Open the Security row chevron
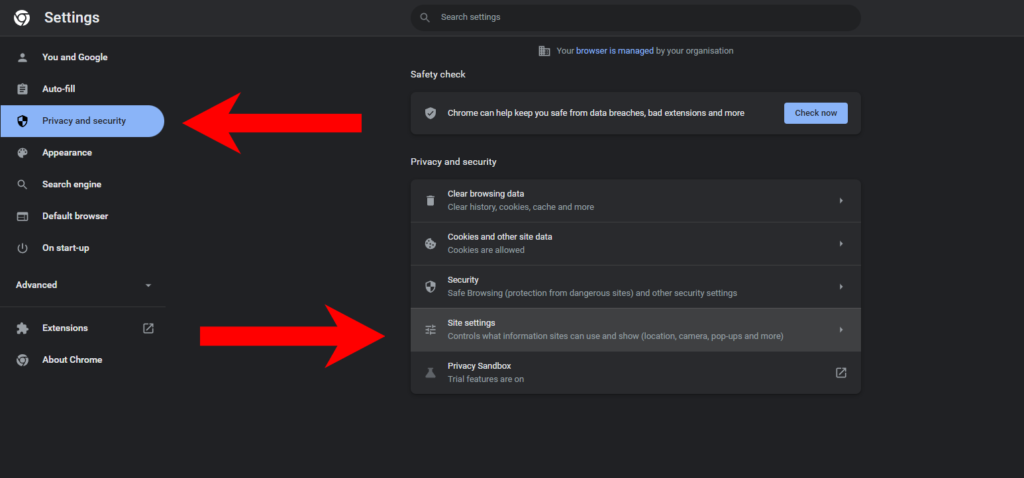The width and height of the screenshot is (1024, 478). [x=841, y=286]
